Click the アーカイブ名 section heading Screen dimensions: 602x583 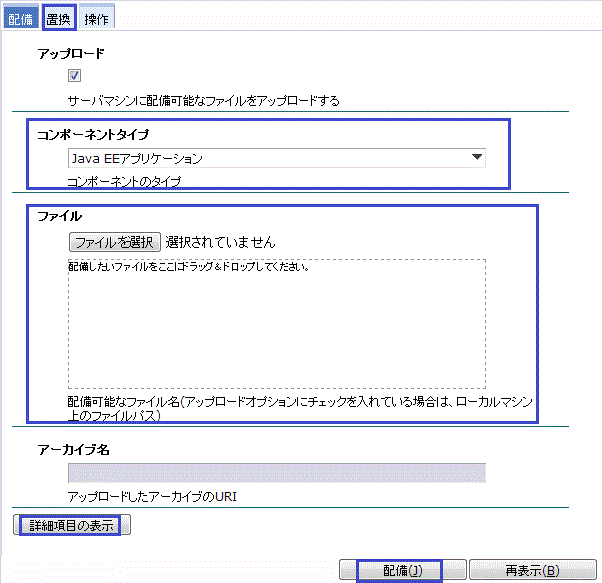pyautogui.click(x=73, y=450)
